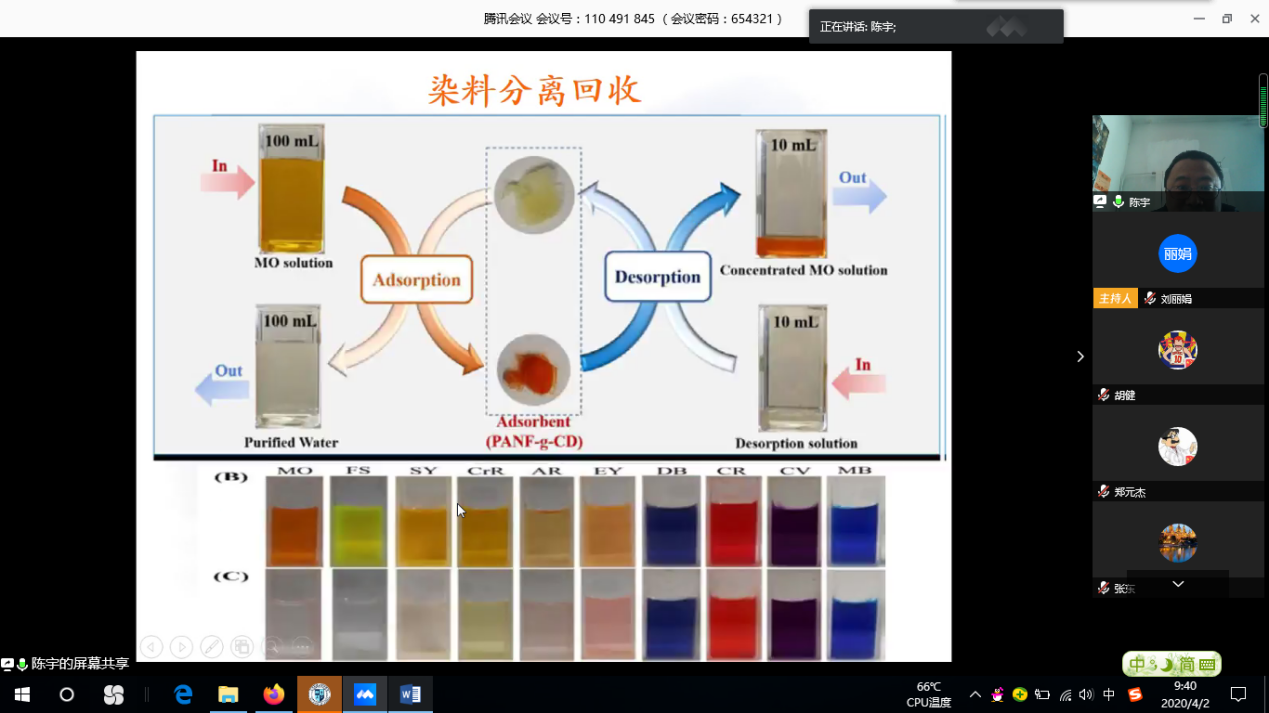This screenshot has height=713, width=1269.
Task: Click the volume speaker icon in tray
Action: (x=1086, y=694)
